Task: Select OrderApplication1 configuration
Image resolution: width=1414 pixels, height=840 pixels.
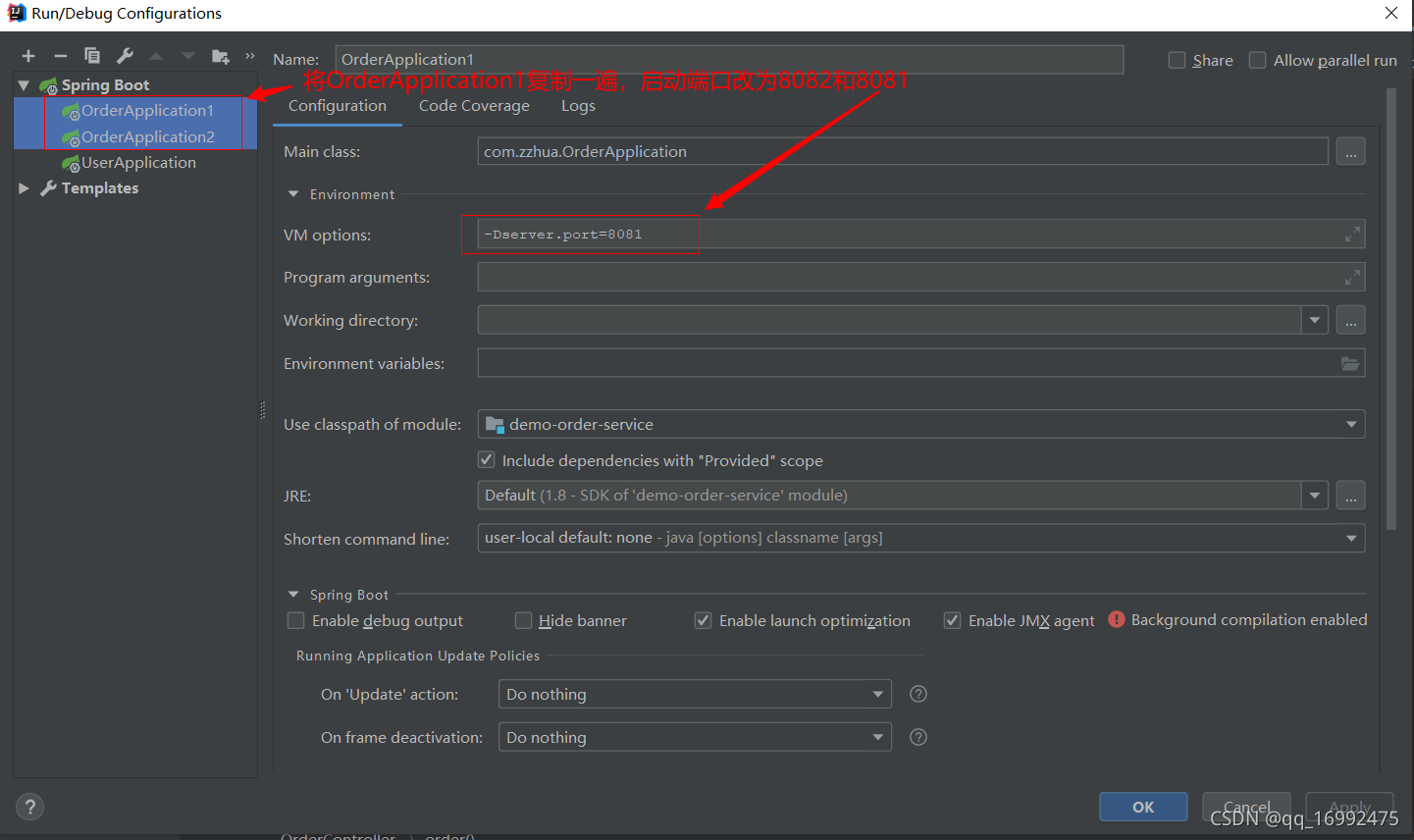Action: [x=147, y=111]
